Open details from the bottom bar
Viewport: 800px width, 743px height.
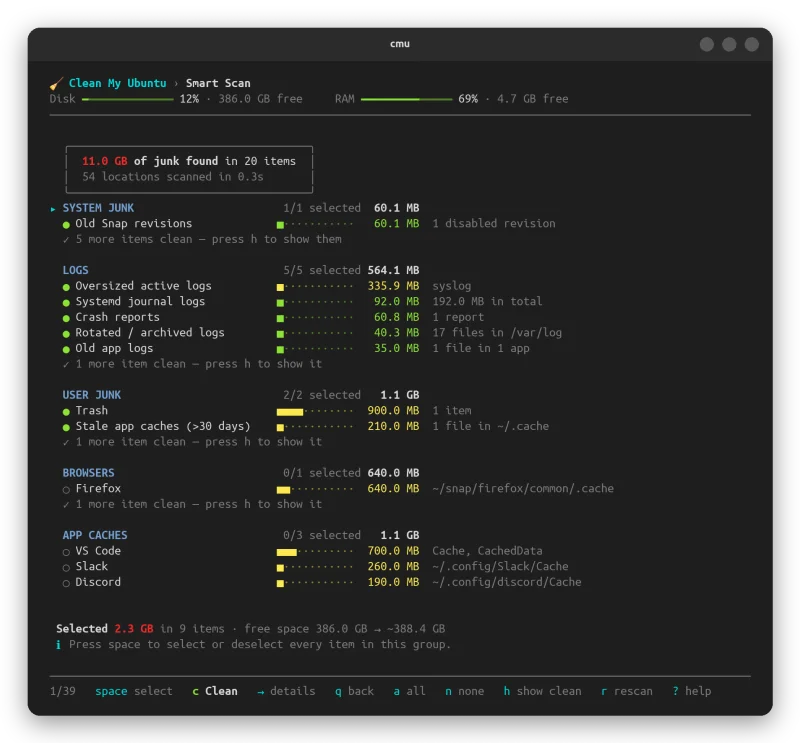tap(286, 691)
